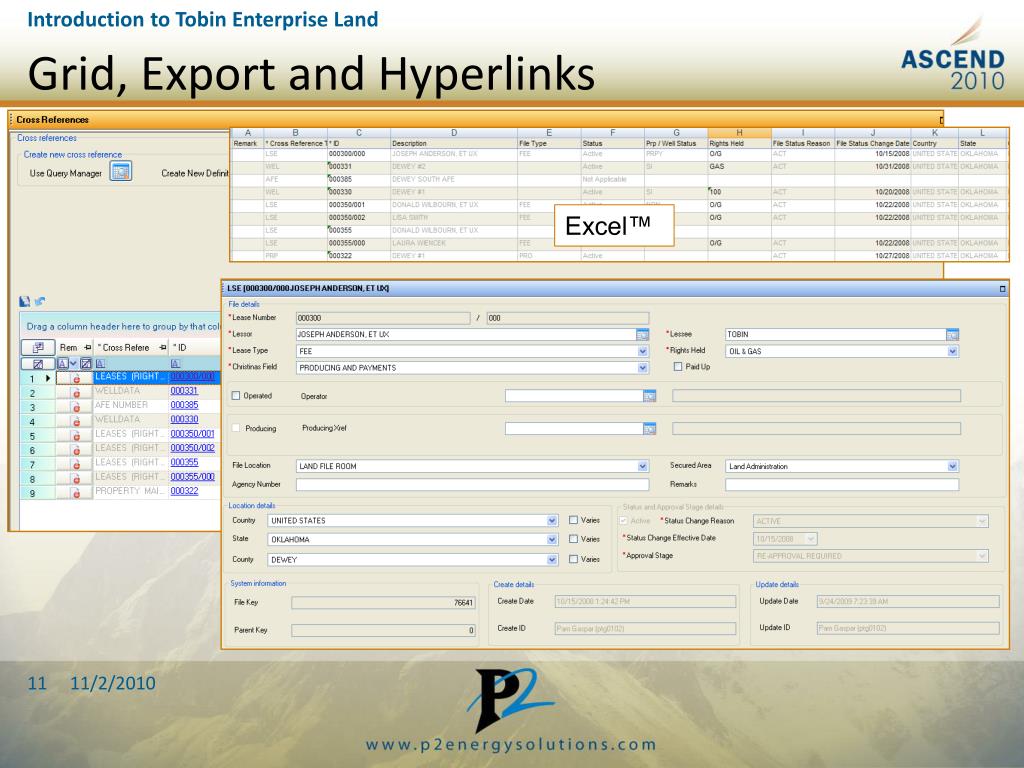Open hyperlink 000330 in grid
Screen dimensions: 1024x768
tap(184, 419)
